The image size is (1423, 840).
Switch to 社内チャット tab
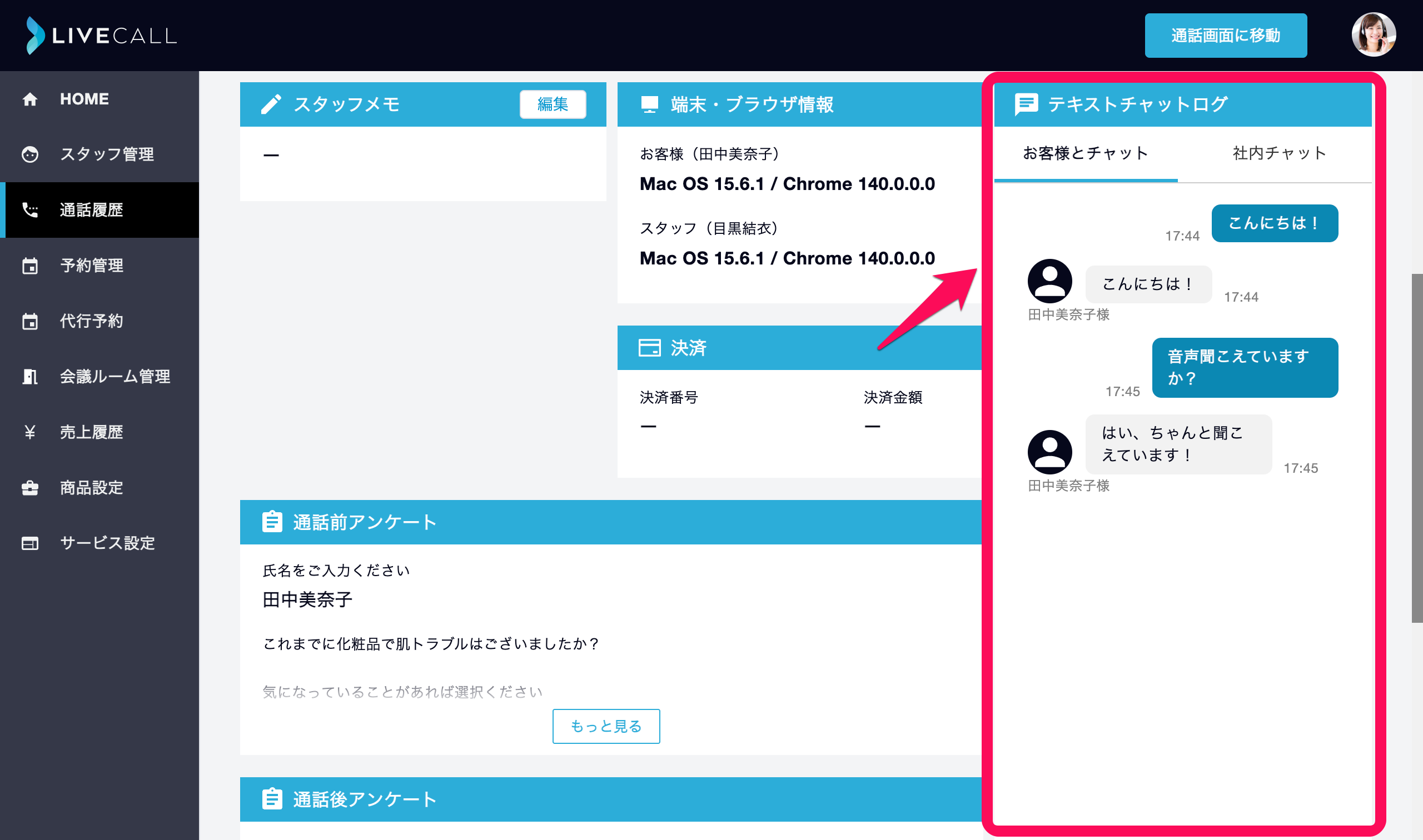tap(1278, 153)
